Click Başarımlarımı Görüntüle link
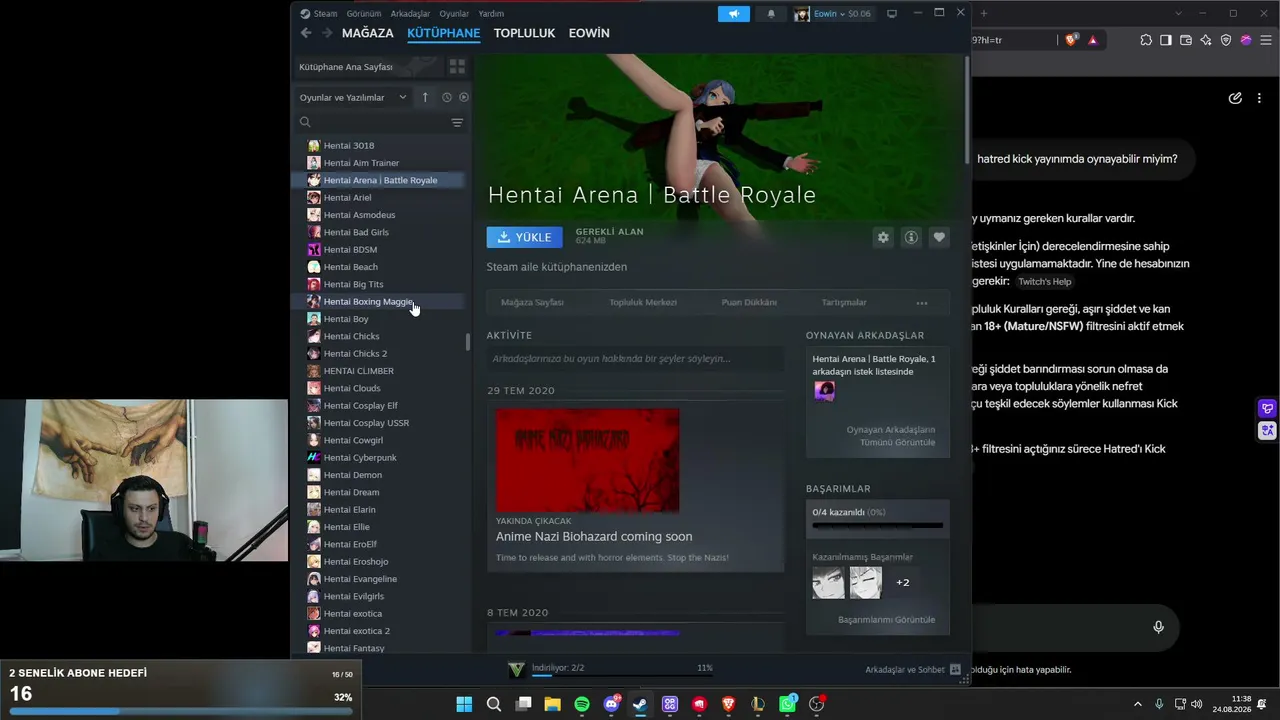 pos(886,620)
